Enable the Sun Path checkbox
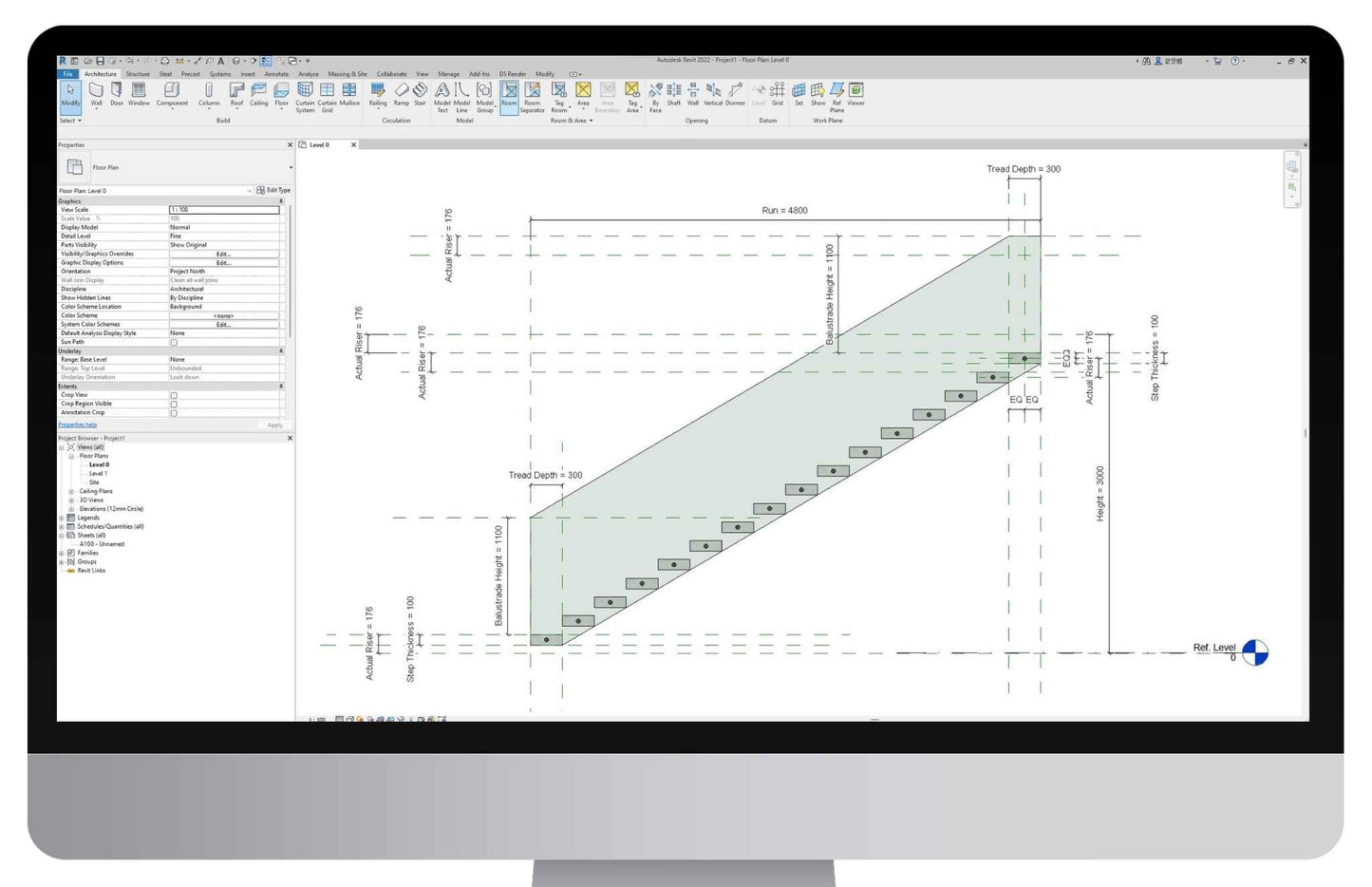The width and height of the screenshot is (1372, 887). click(x=174, y=342)
